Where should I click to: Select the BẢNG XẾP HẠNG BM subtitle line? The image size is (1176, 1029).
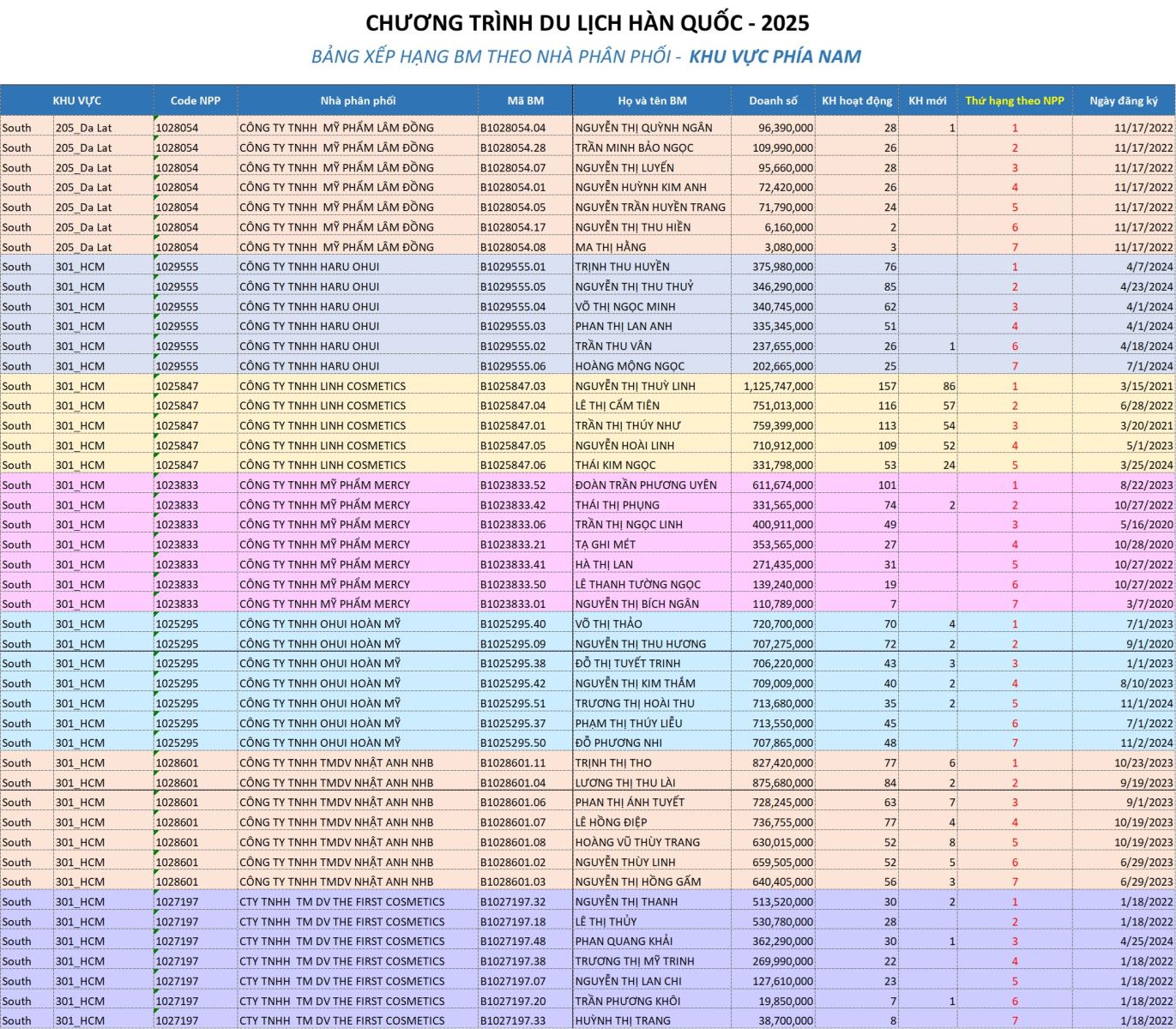click(x=586, y=57)
